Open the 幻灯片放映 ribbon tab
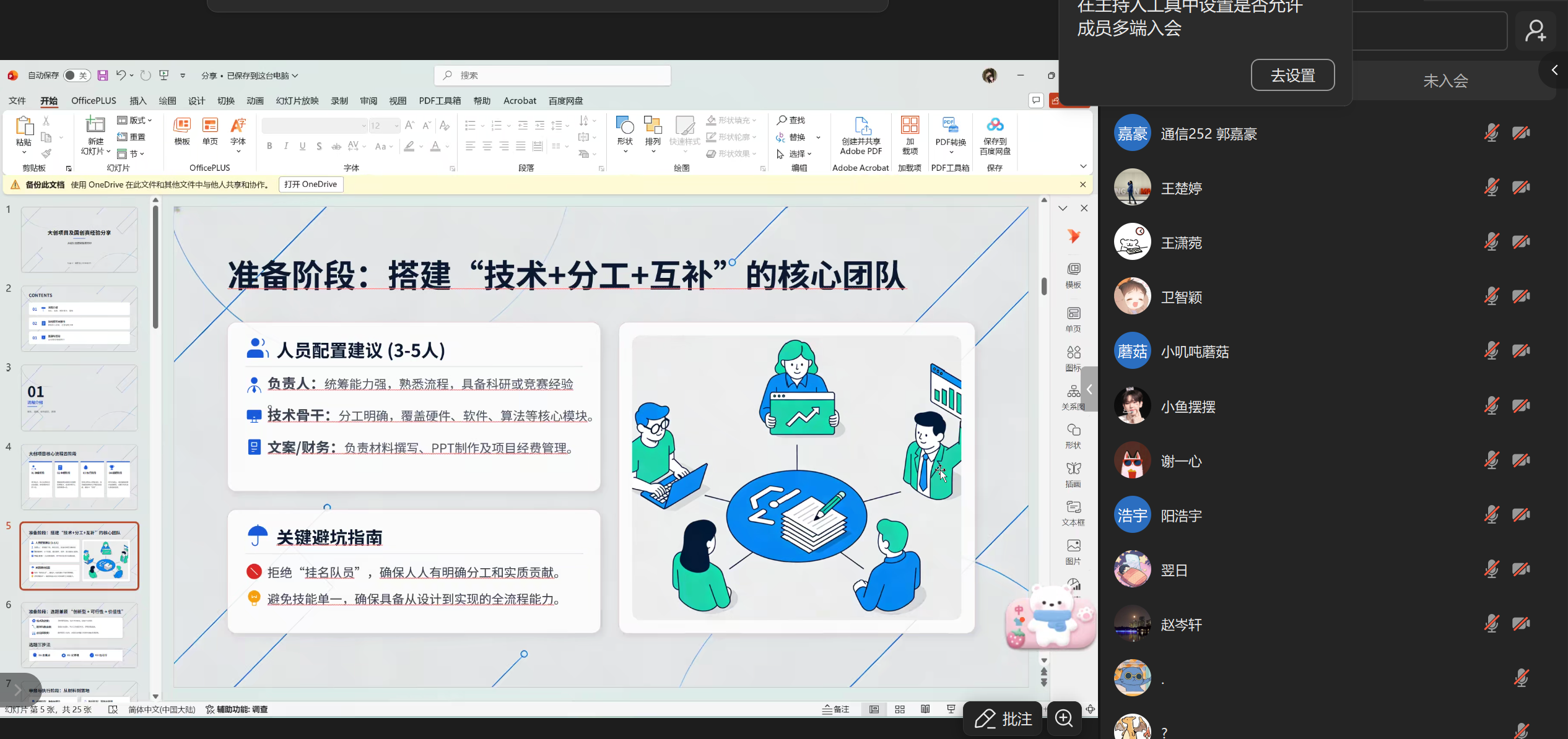 (297, 101)
